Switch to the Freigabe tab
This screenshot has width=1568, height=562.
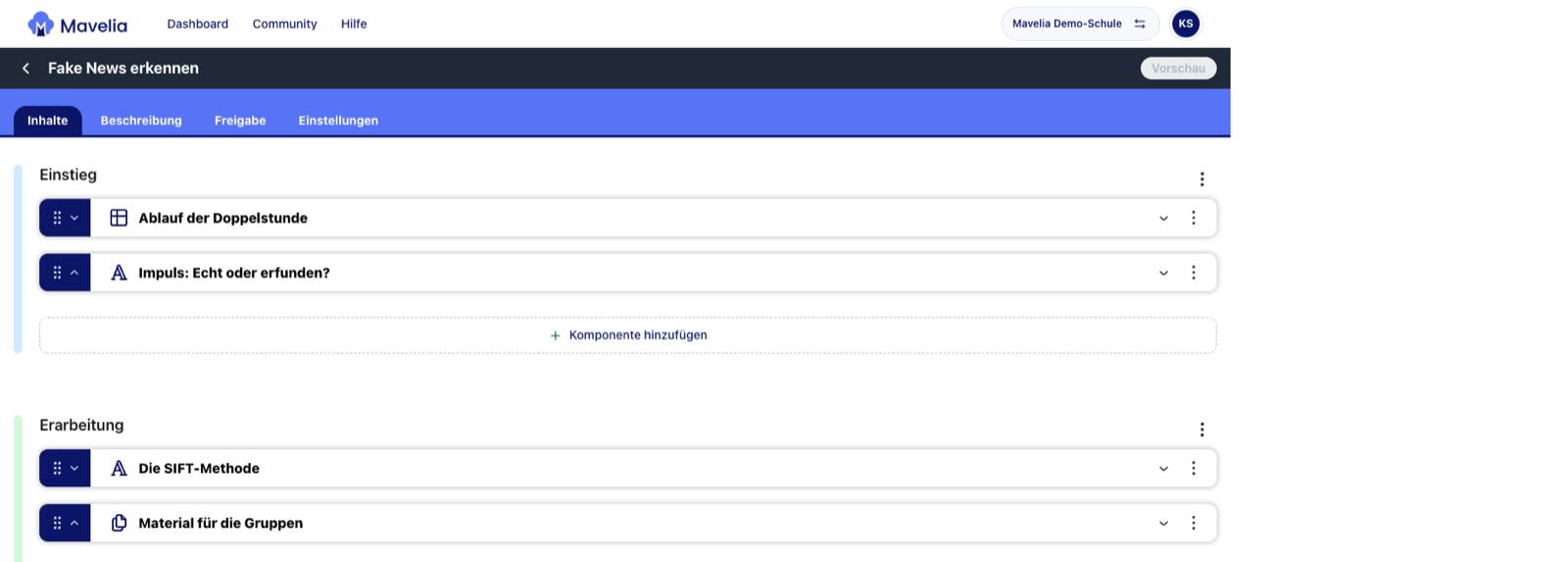coord(240,121)
